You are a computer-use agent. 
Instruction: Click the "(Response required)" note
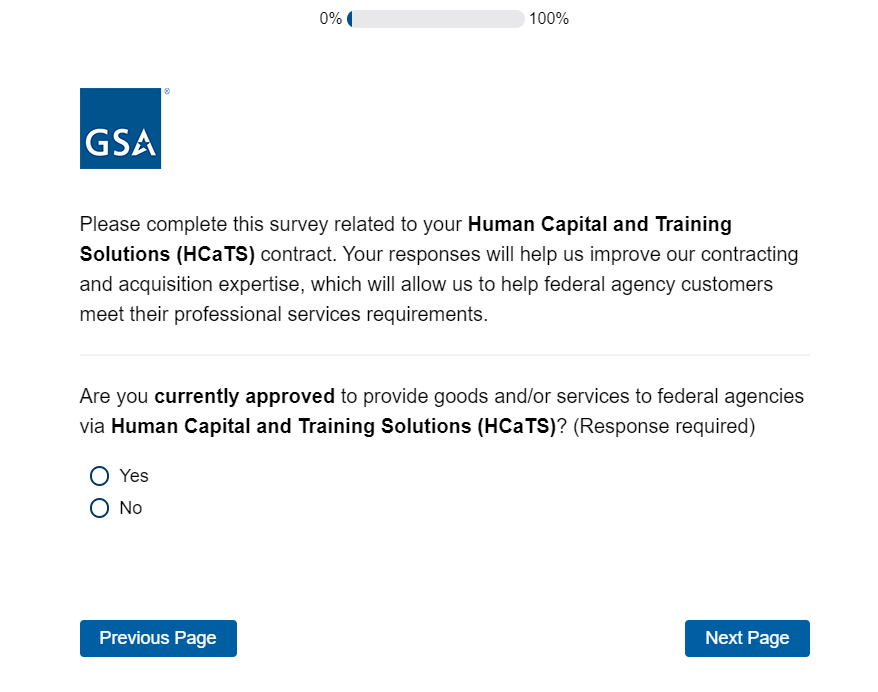pos(664,426)
